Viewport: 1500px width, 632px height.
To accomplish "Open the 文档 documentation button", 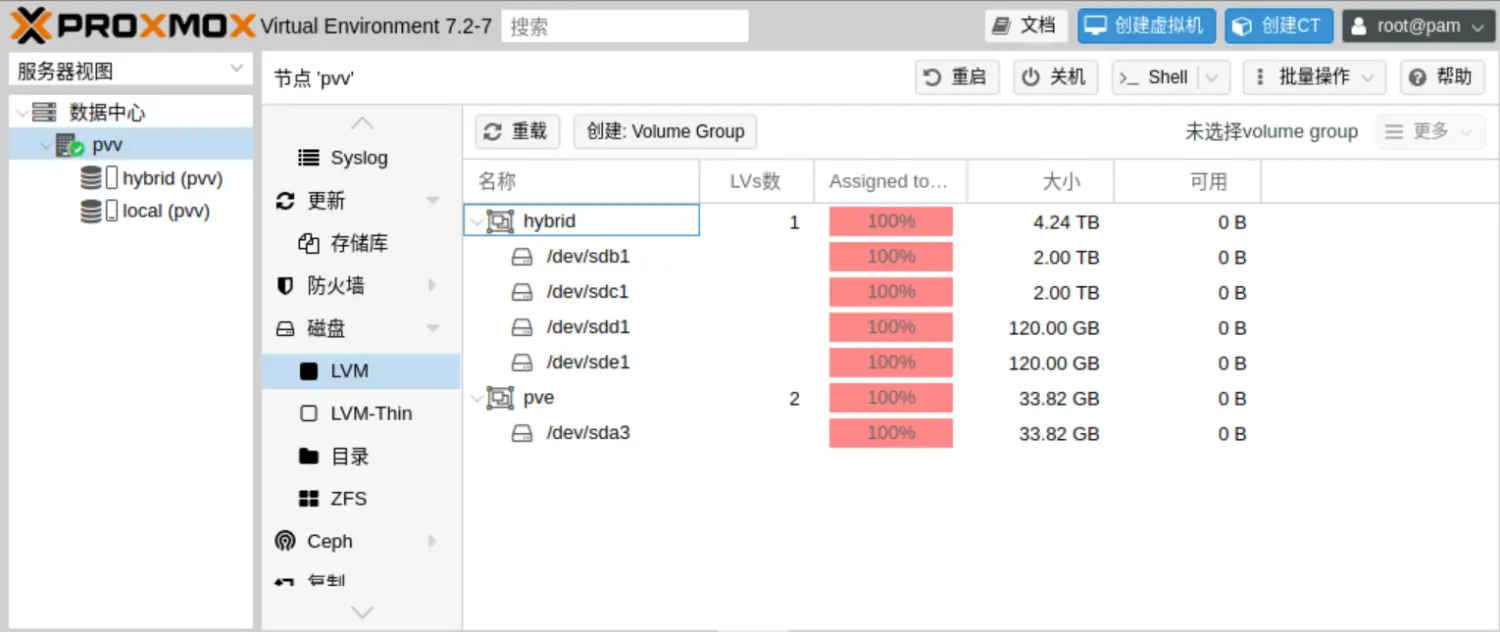I will coord(1026,26).
